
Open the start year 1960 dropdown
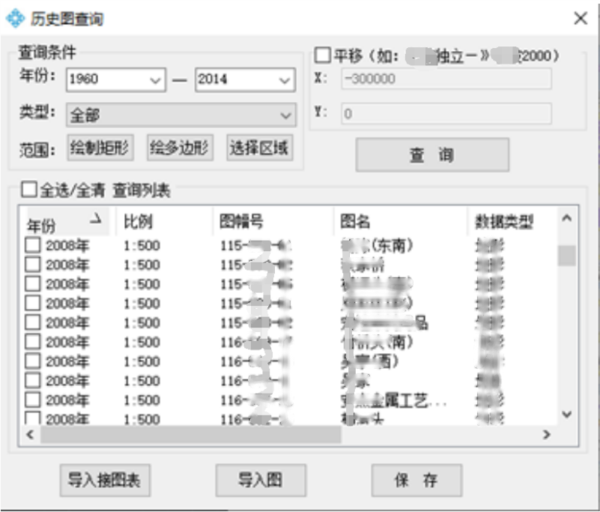pyautogui.click(x=155, y=80)
